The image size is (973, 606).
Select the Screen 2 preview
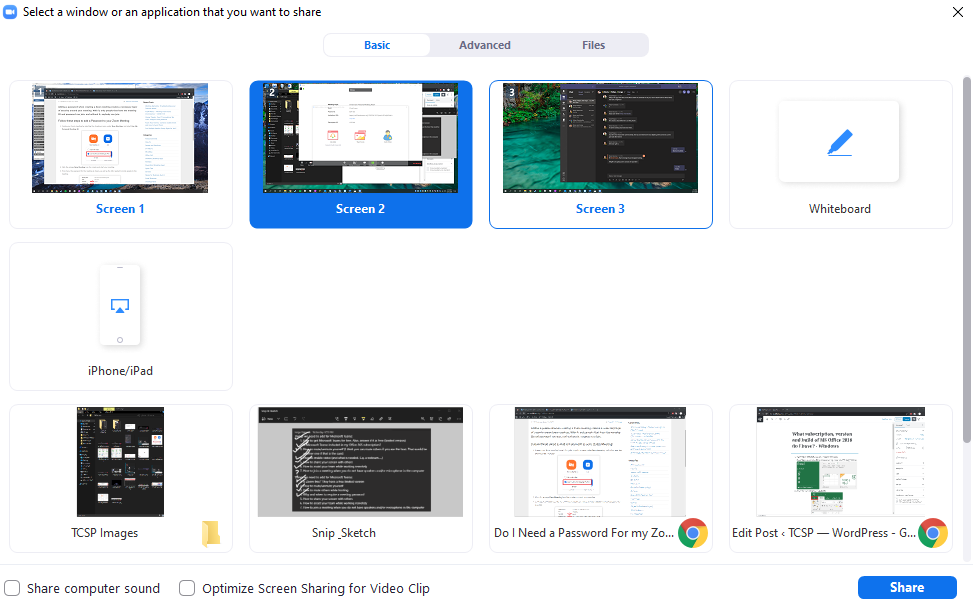click(360, 138)
